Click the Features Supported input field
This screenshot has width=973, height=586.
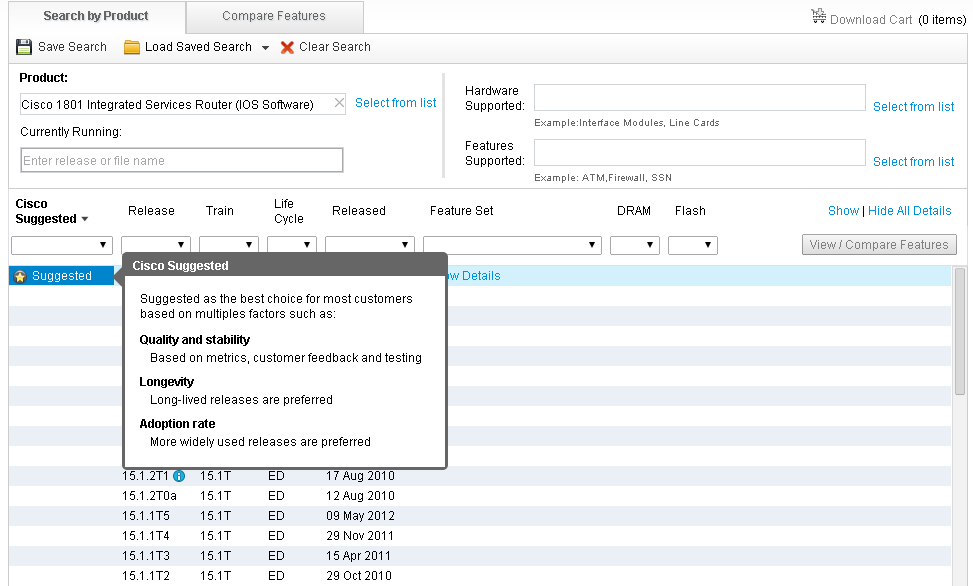click(x=699, y=153)
